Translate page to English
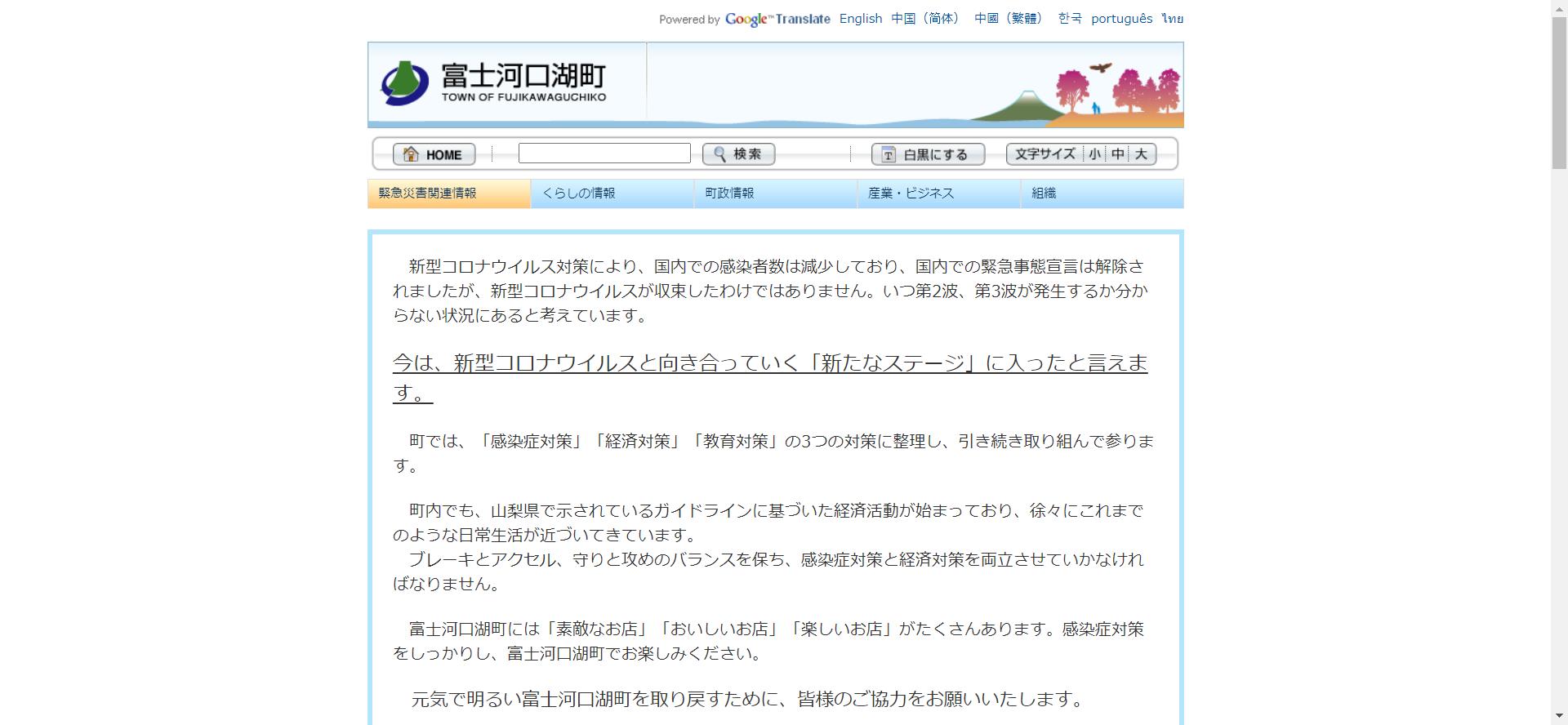The image size is (1568, 725). [x=861, y=19]
